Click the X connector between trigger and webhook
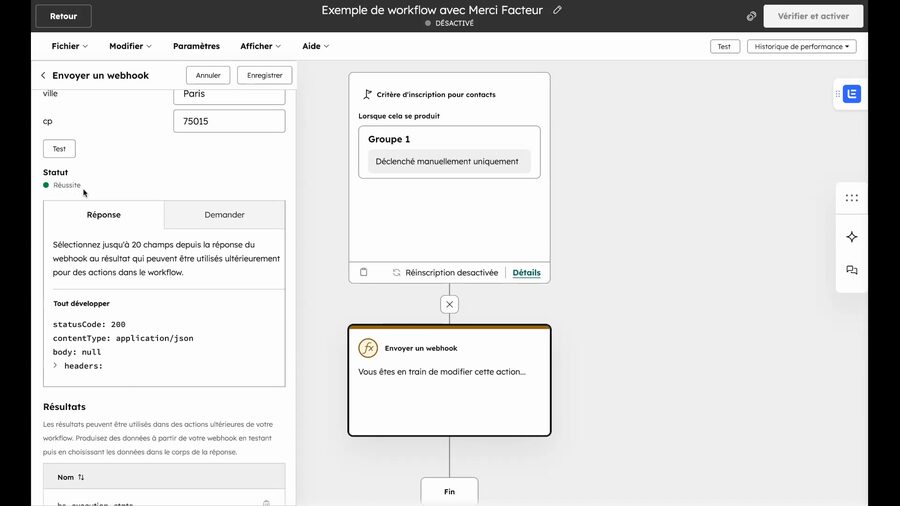The width and height of the screenshot is (900, 506). (x=449, y=304)
